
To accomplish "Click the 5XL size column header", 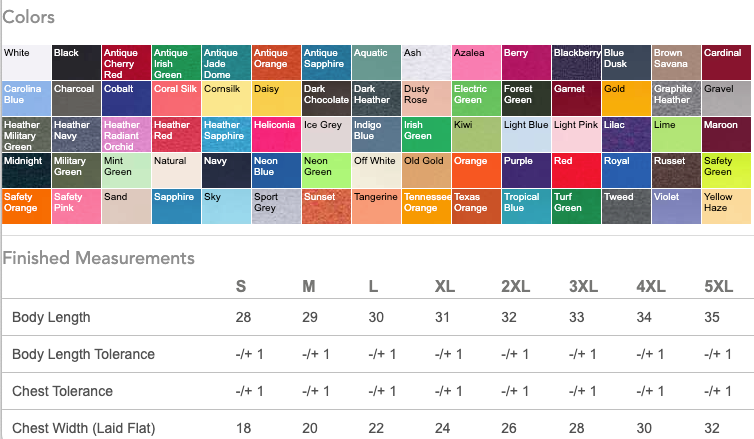I will click(717, 287).
